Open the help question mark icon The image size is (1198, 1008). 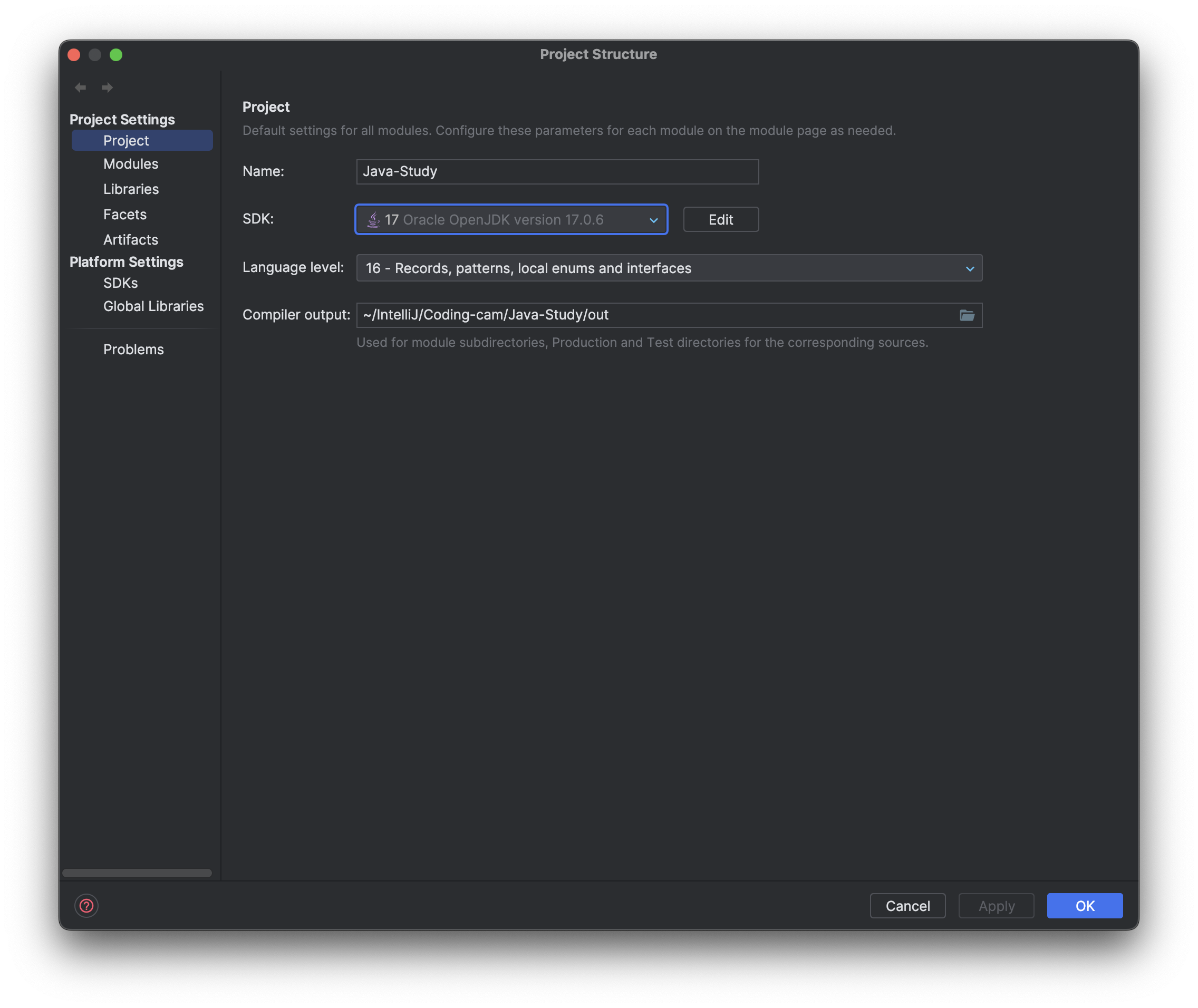pos(86,906)
